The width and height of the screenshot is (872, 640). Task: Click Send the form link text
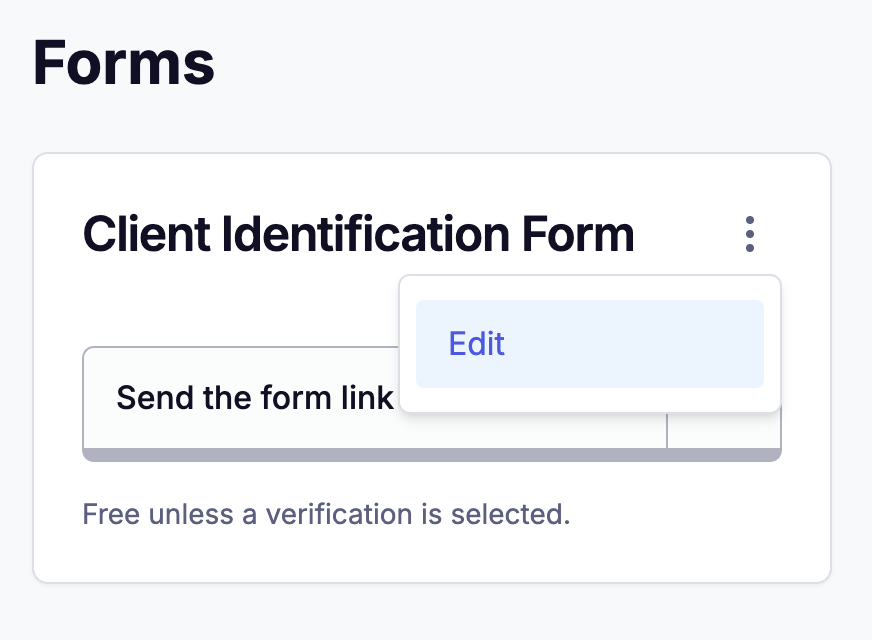(x=255, y=398)
